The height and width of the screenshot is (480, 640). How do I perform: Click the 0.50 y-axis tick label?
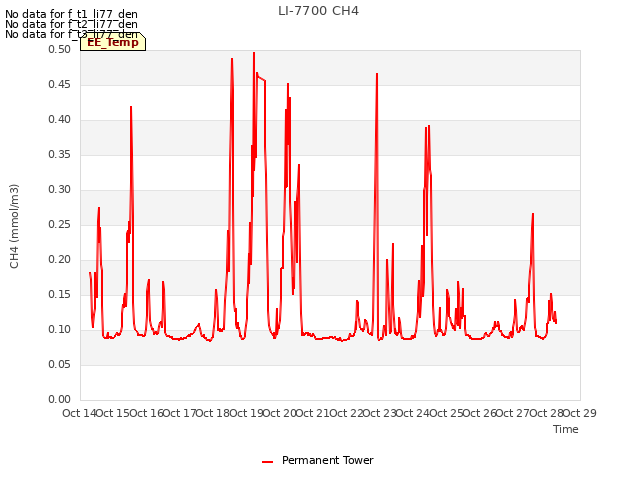click(59, 49)
